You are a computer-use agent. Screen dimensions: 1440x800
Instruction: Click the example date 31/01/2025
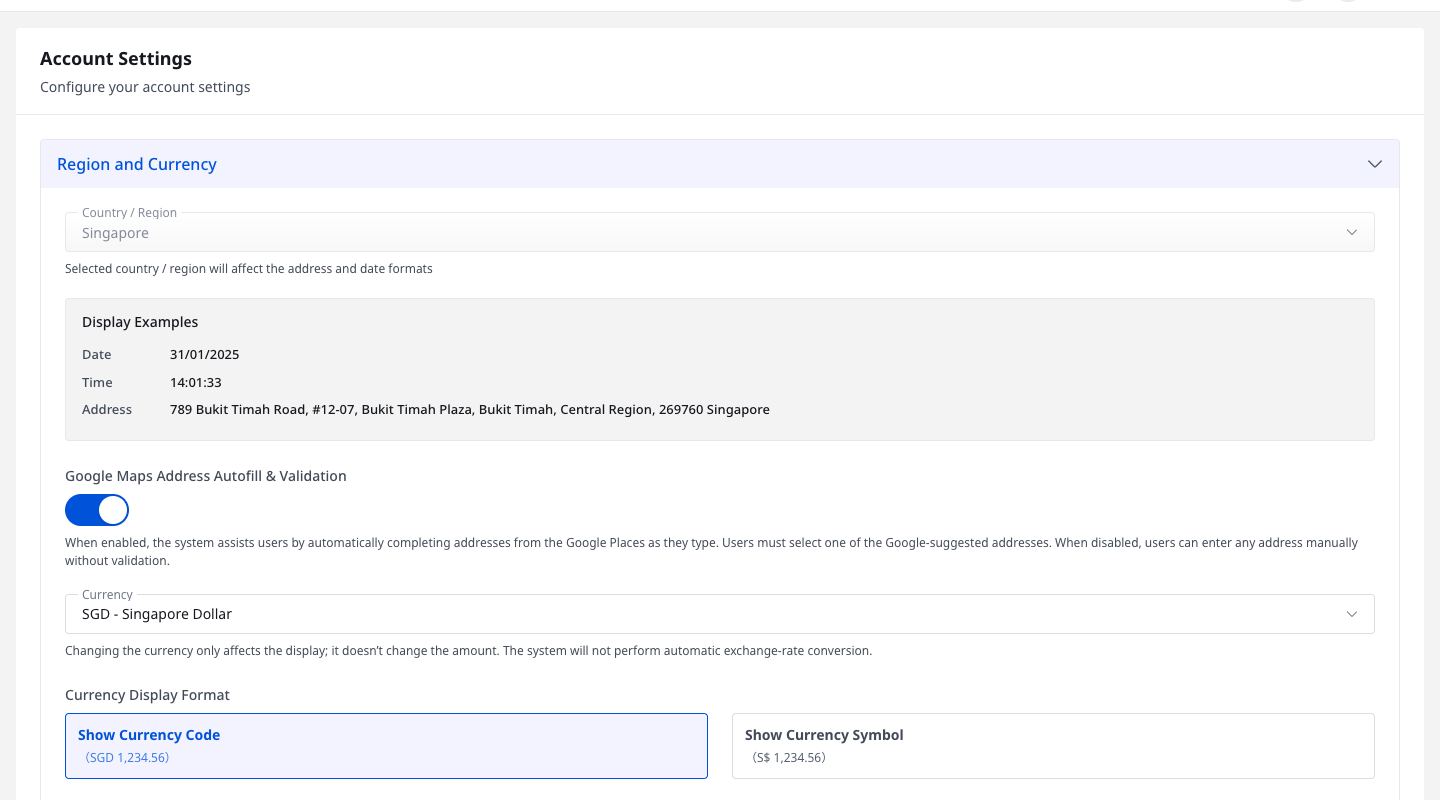(205, 355)
